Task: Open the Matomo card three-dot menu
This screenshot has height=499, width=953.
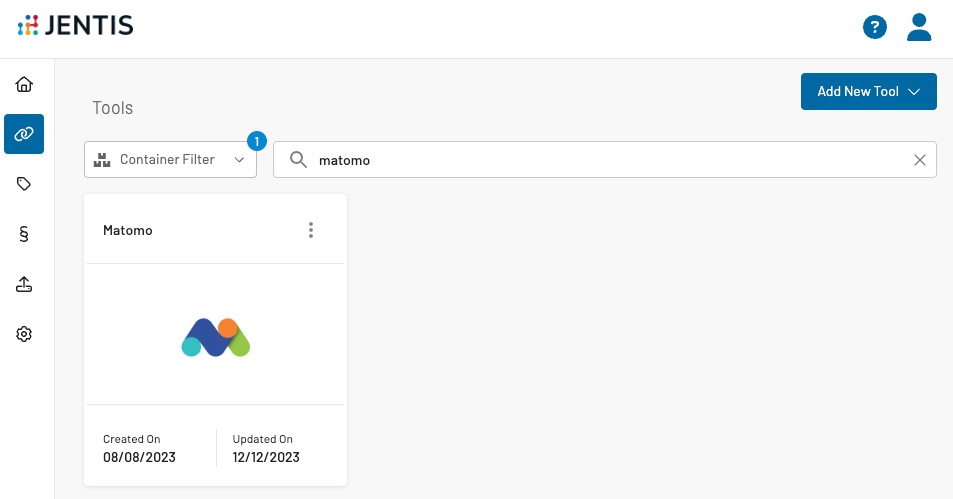Action: pos(311,230)
